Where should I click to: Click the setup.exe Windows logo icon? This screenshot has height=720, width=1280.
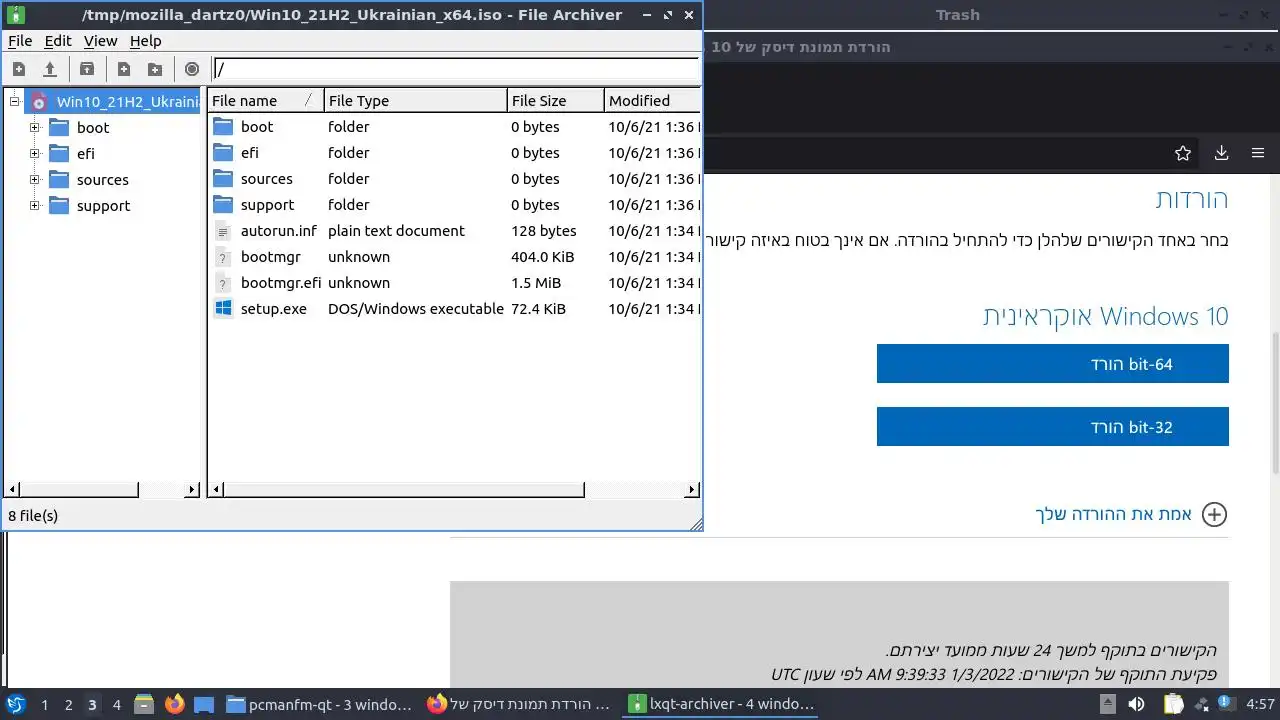[x=222, y=309]
